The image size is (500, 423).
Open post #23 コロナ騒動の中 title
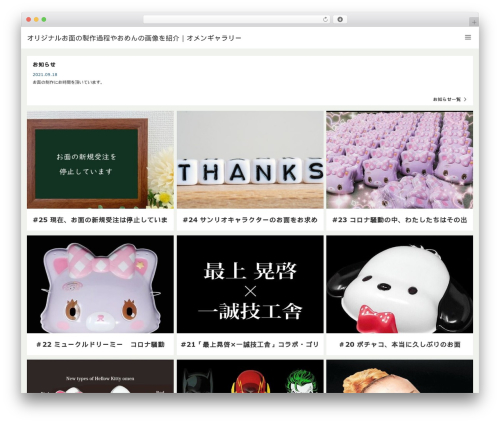pos(399,220)
